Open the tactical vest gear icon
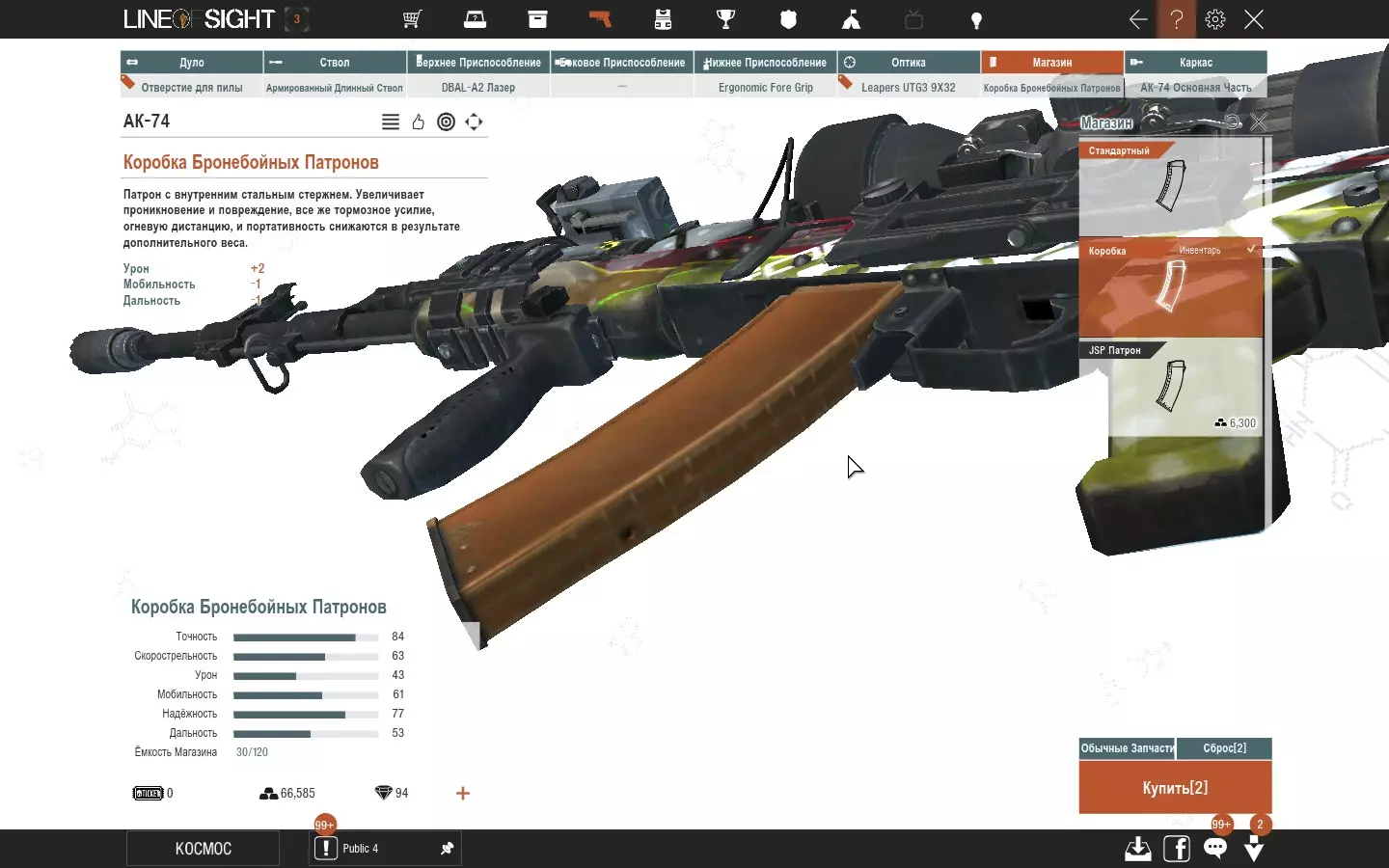Viewport: 1389px width, 868px height. (x=663, y=19)
